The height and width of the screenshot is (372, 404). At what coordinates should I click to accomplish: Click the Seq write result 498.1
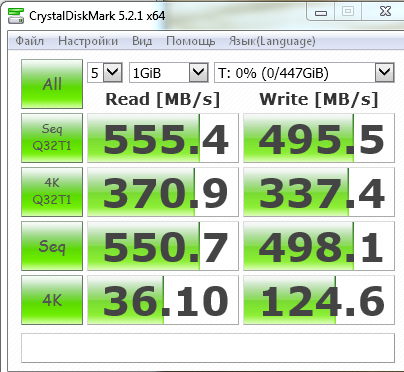click(x=319, y=246)
